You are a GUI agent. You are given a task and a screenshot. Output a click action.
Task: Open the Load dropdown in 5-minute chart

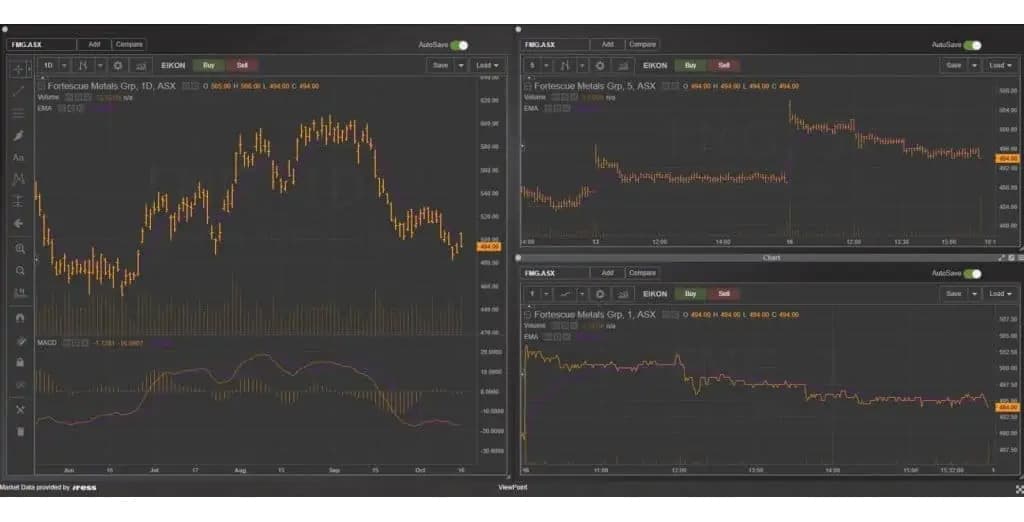pyautogui.click(x=1000, y=65)
